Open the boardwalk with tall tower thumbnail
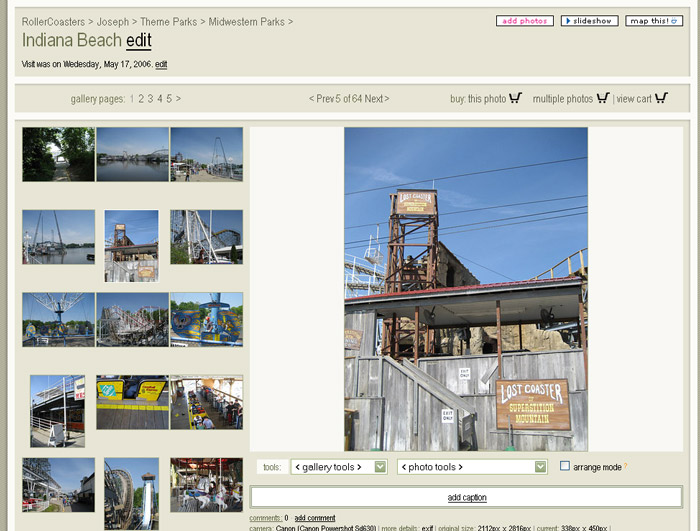700x531 pixels. click(x=207, y=154)
